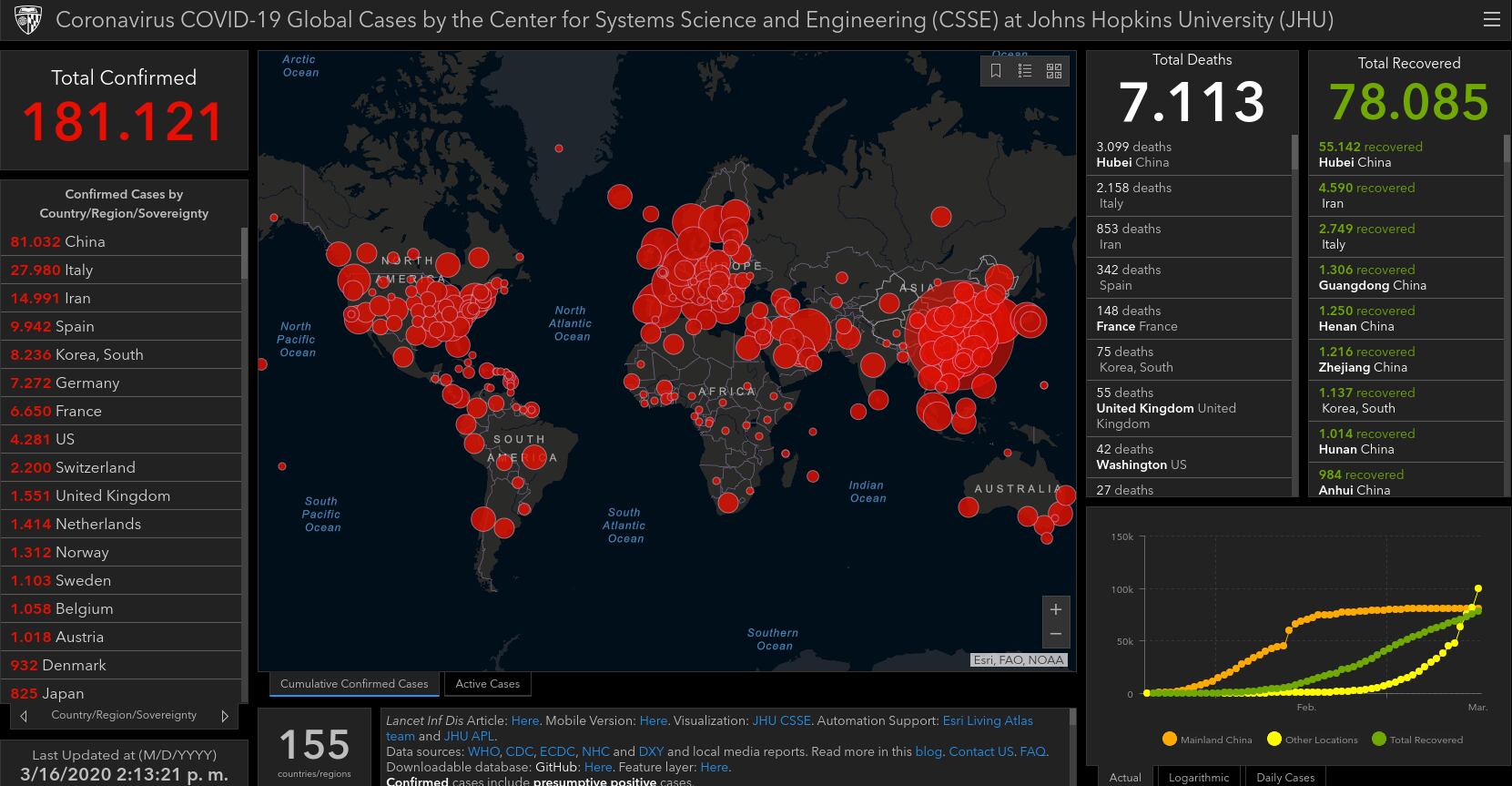Image resolution: width=1512 pixels, height=786 pixels.
Task: Open map bookmarks
Action: tap(996, 71)
